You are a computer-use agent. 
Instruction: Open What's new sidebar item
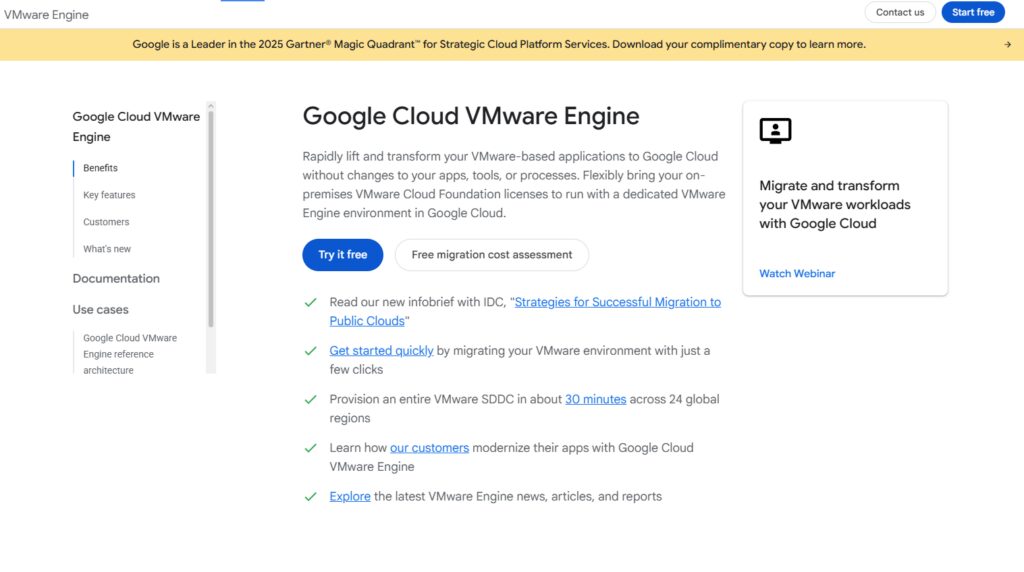point(106,249)
